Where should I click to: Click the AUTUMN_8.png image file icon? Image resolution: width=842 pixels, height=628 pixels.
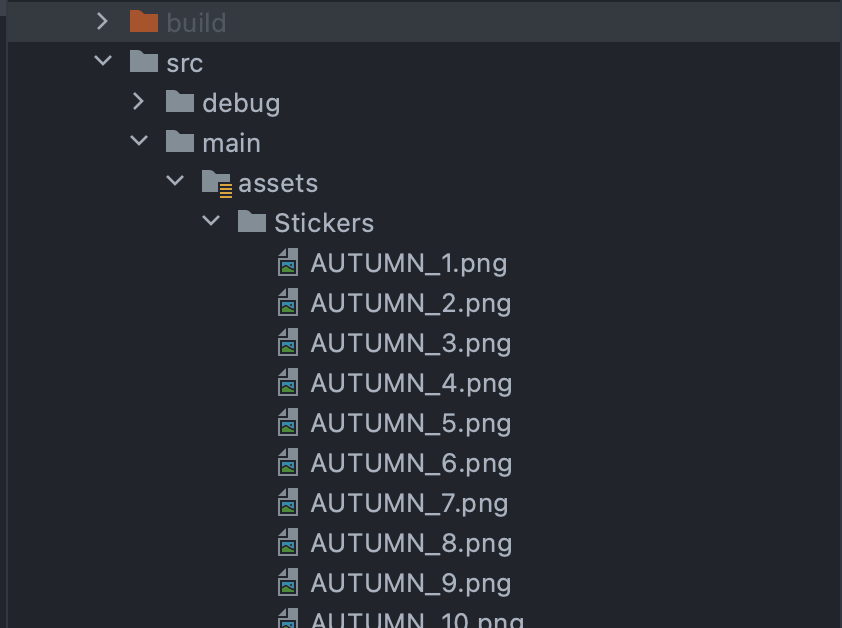click(x=288, y=543)
